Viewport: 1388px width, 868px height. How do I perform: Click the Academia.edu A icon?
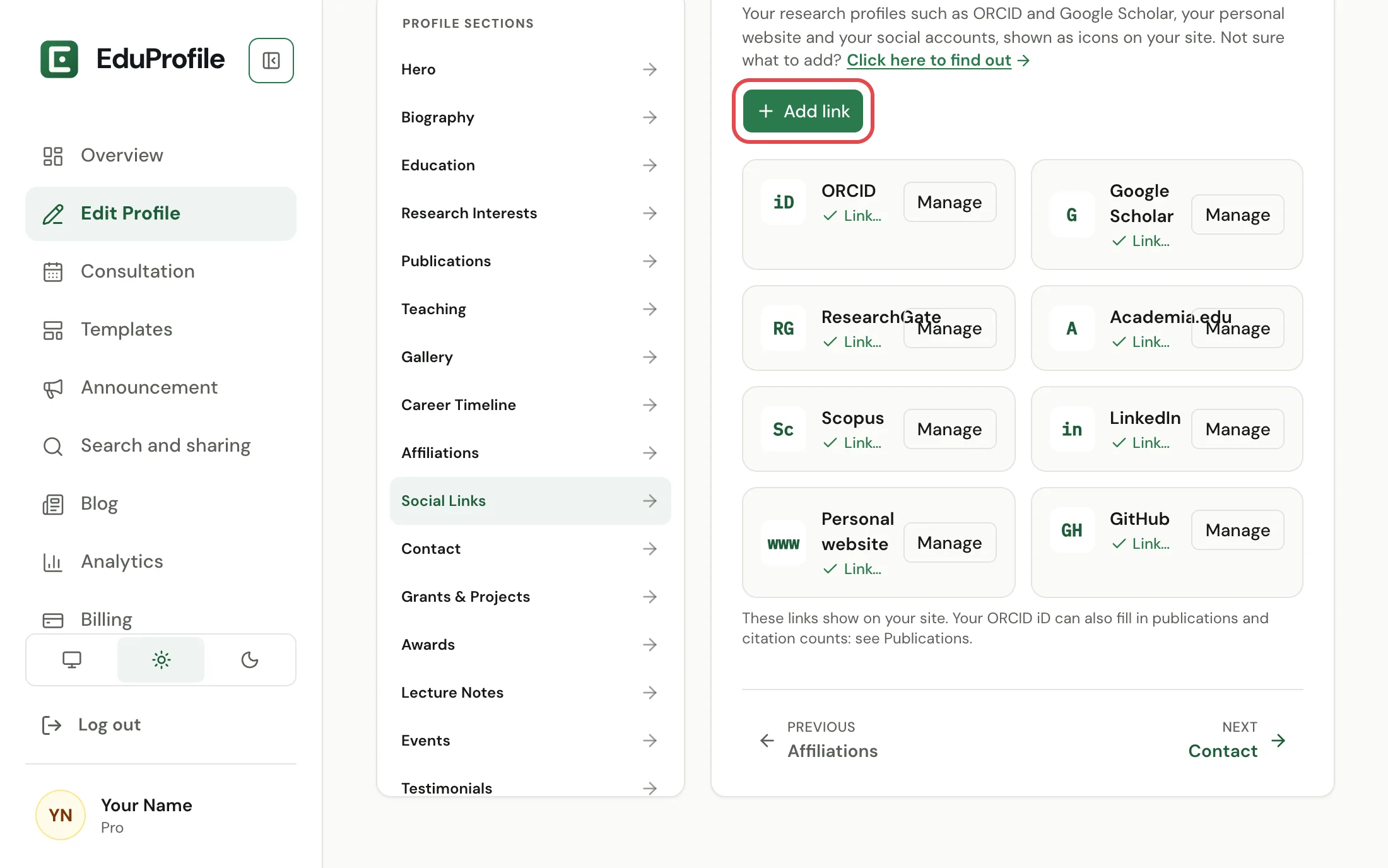(x=1072, y=328)
